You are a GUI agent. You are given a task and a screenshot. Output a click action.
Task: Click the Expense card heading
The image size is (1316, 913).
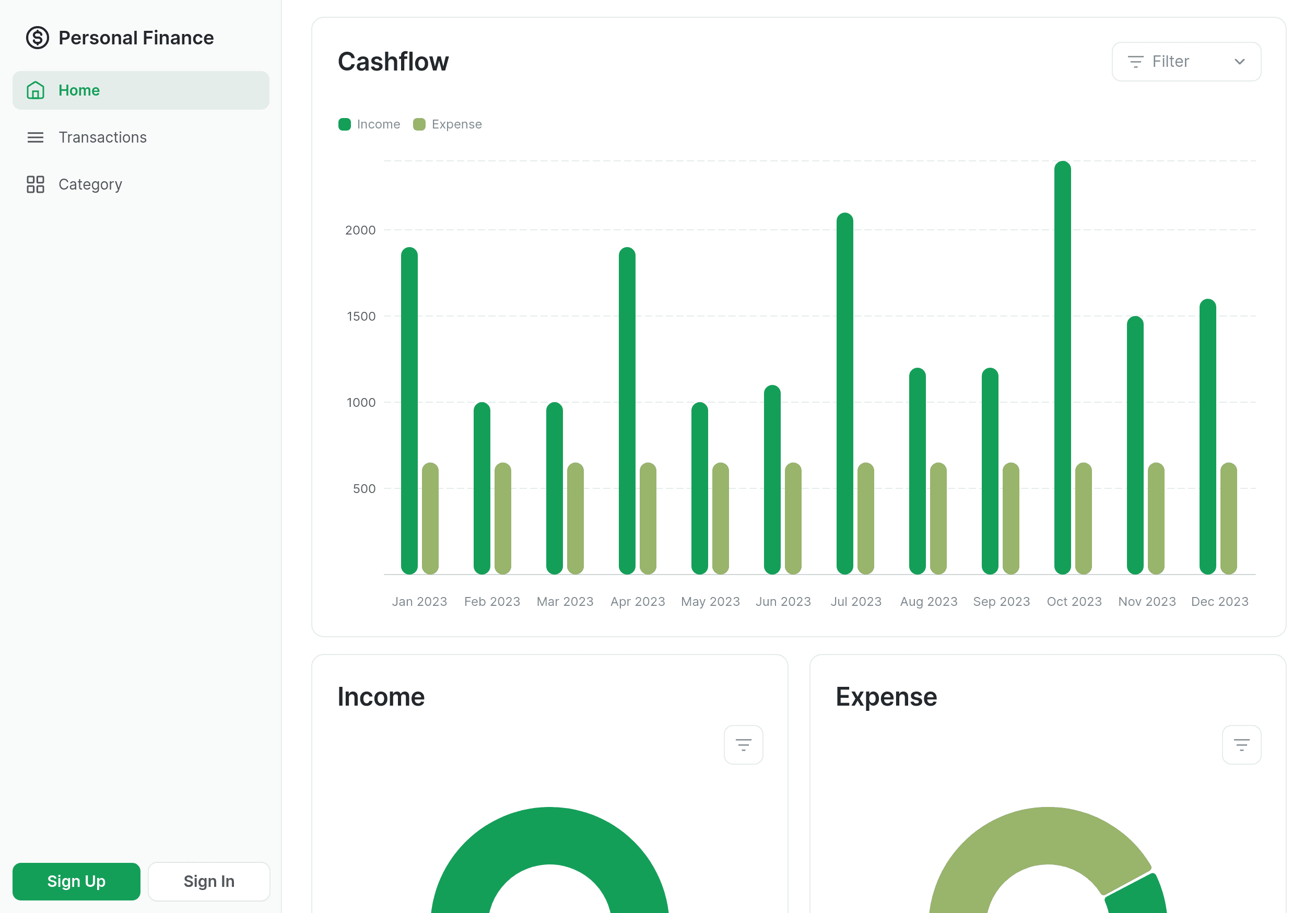pos(886,696)
